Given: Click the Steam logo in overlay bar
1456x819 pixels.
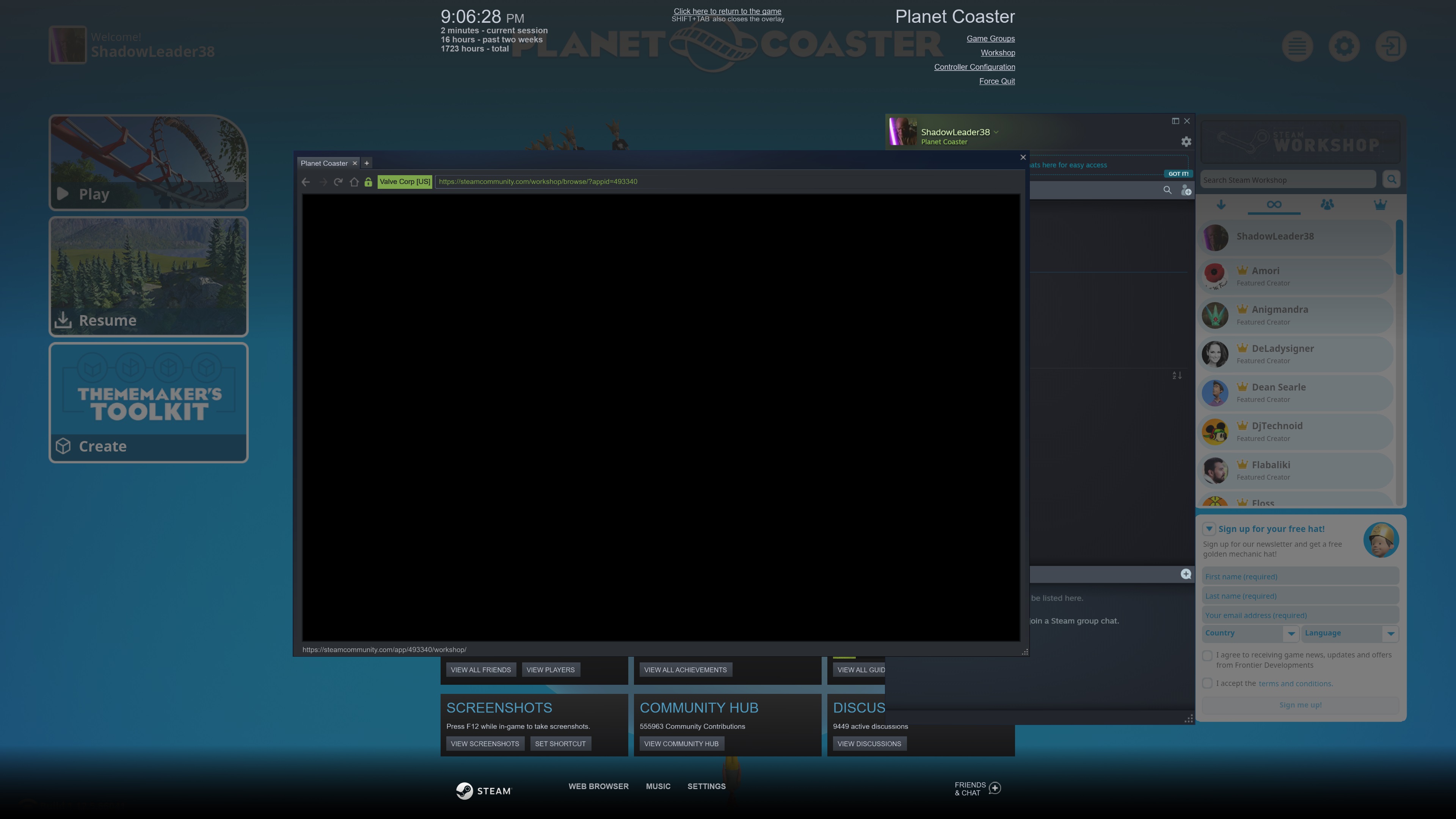Looking at the screenshot, I should [x=483, y=791].
